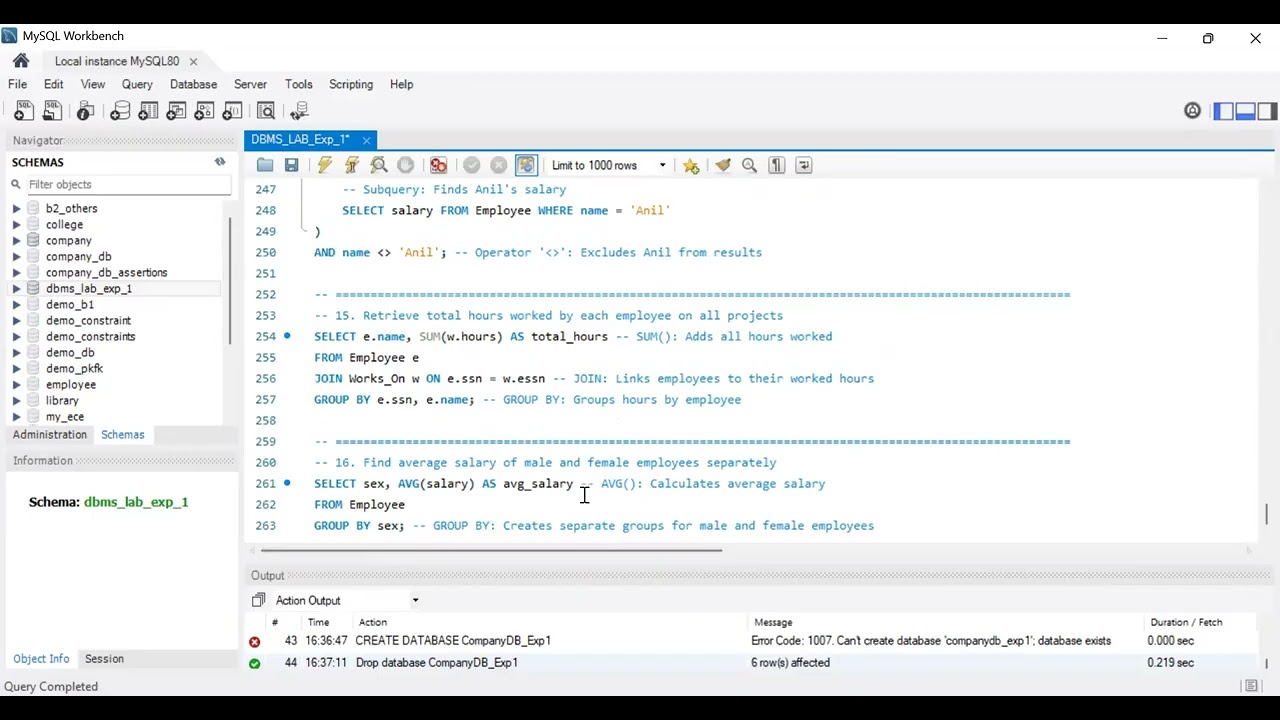Close the Local instance MySQL80 tab

point(193,61)
